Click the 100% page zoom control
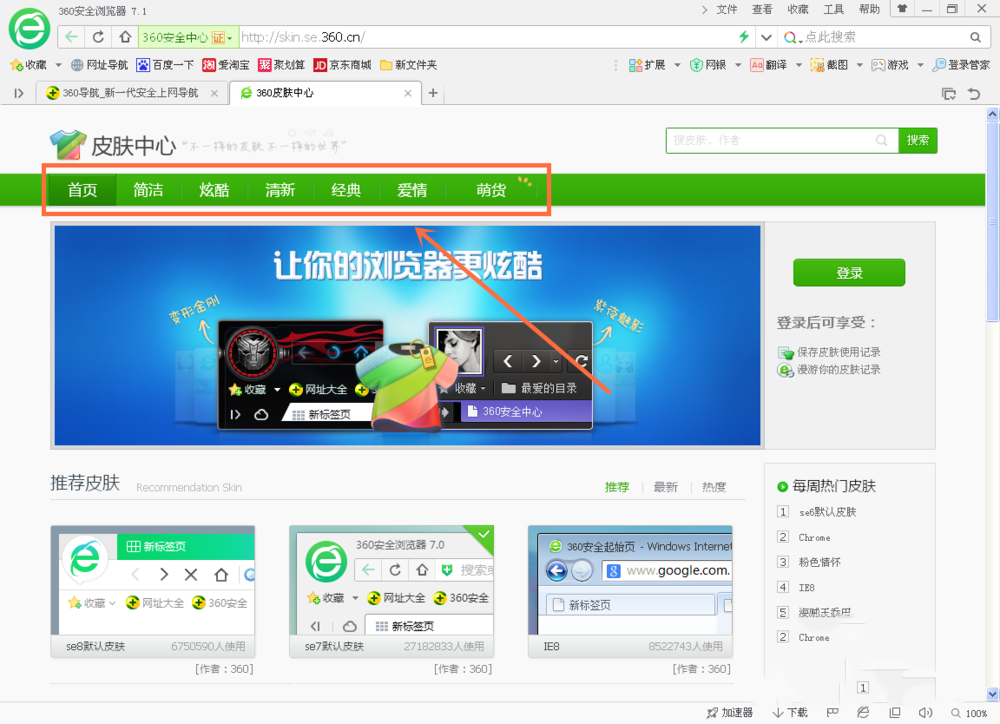The image size is (1000, 724). pyautogui.click(x=972, y=712)
